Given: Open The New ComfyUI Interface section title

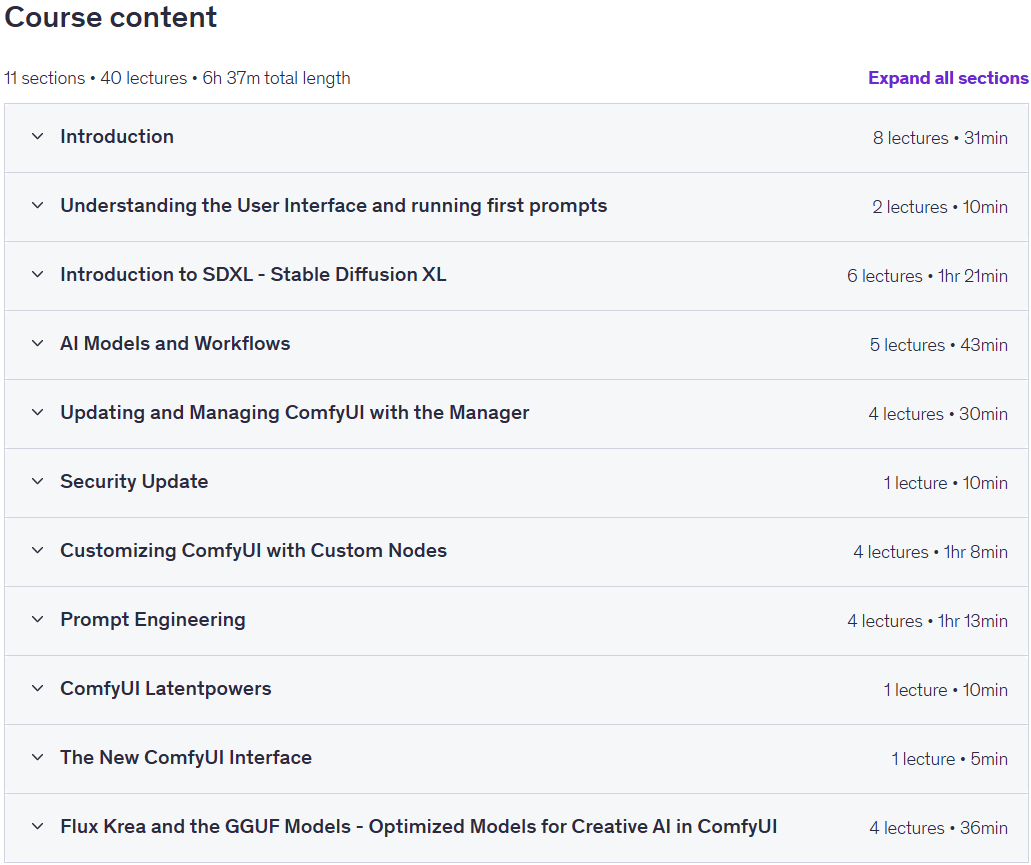Looking at the screenshot, I should [186, 758].
